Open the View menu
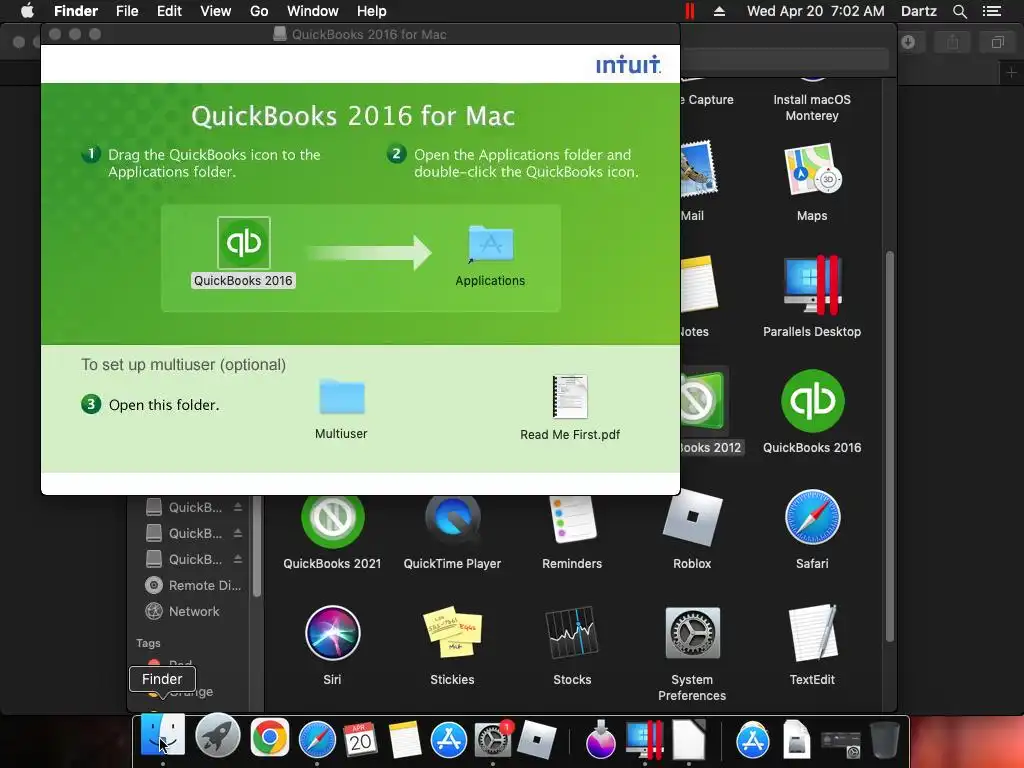 pyautogui.click(x=216, y=11)
